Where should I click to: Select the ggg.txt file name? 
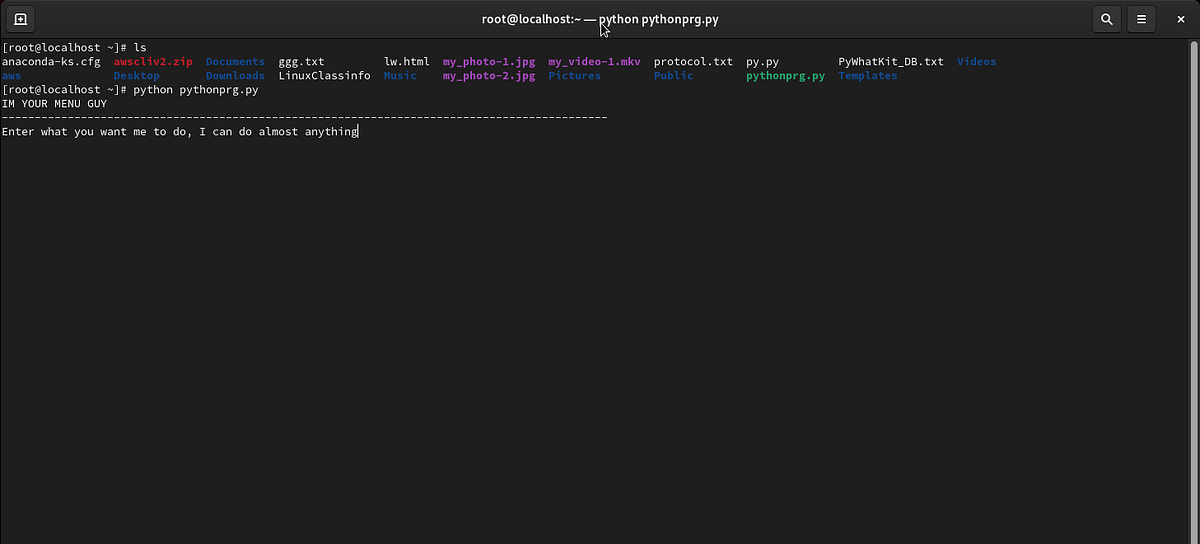point(301,62)
